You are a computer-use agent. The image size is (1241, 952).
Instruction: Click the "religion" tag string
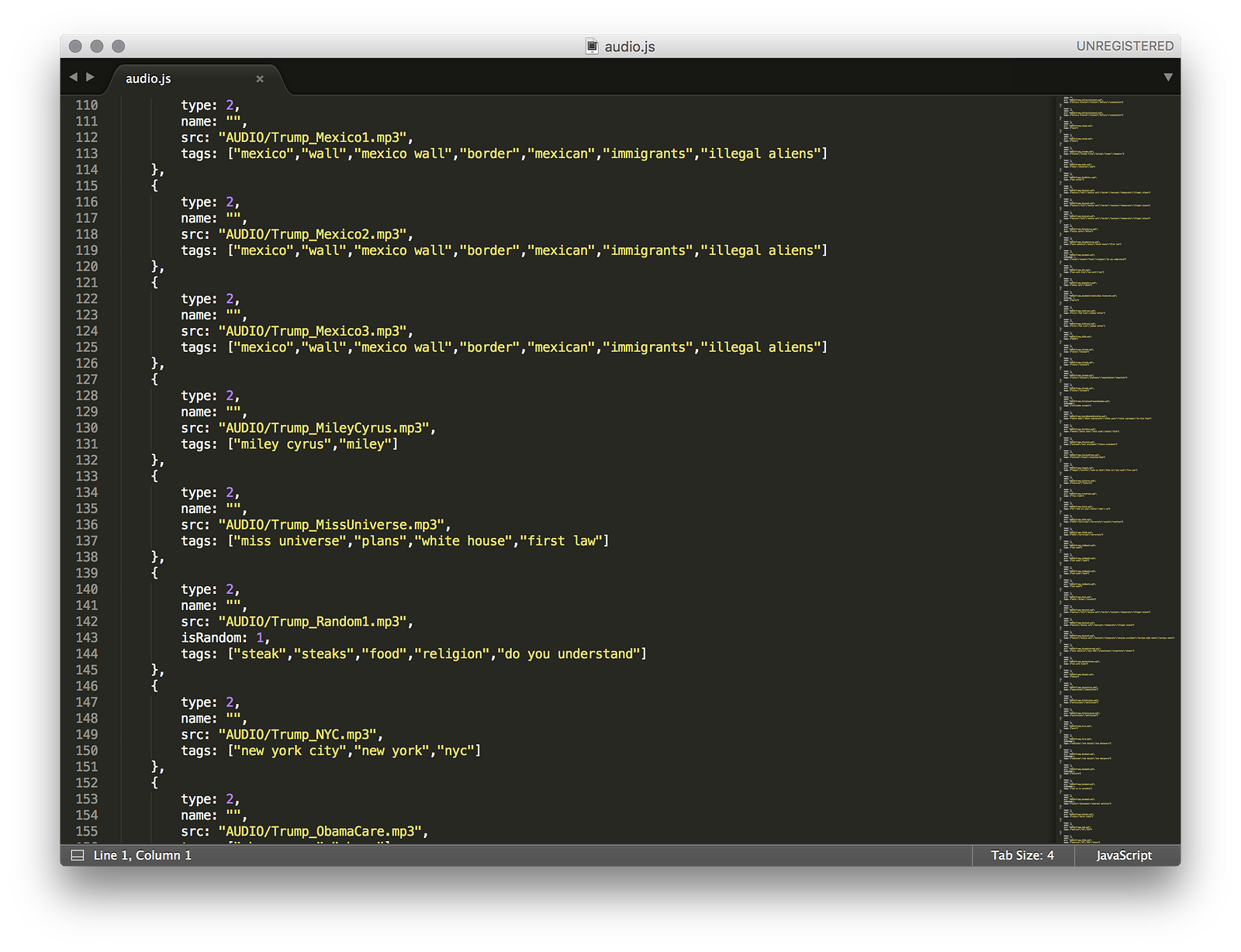pos(452,654)
